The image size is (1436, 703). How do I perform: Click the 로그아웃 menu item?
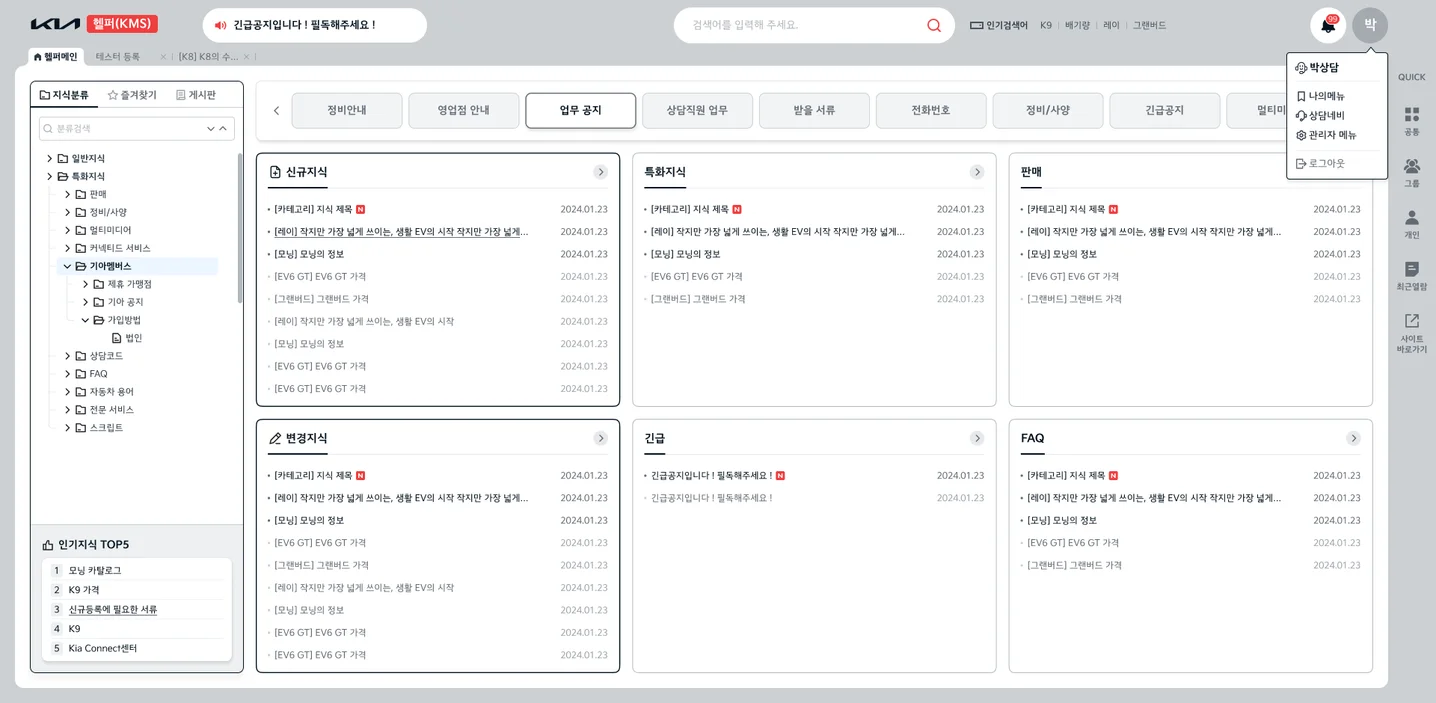1320,163
